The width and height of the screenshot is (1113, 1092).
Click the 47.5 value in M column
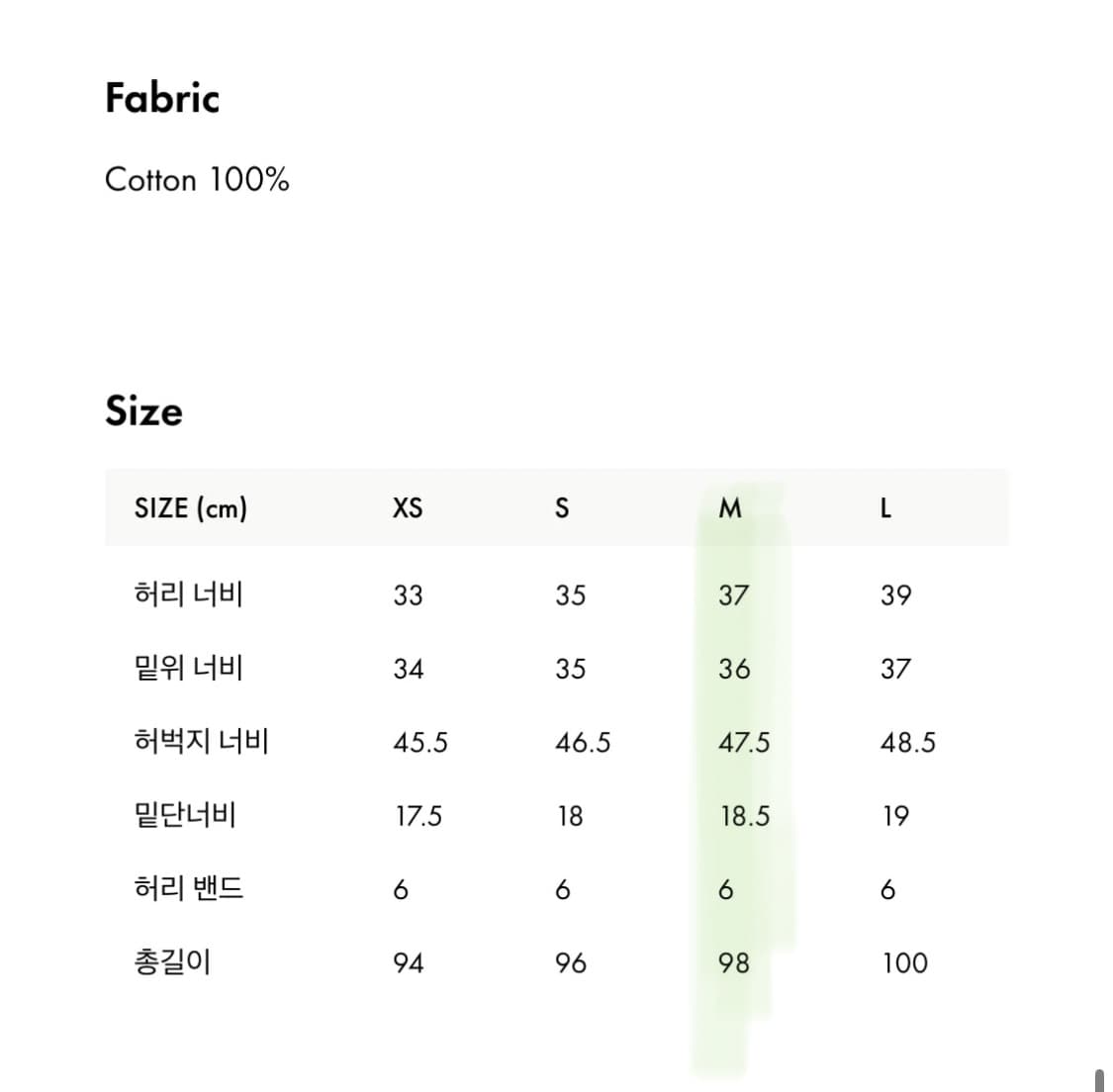(744, 743)
